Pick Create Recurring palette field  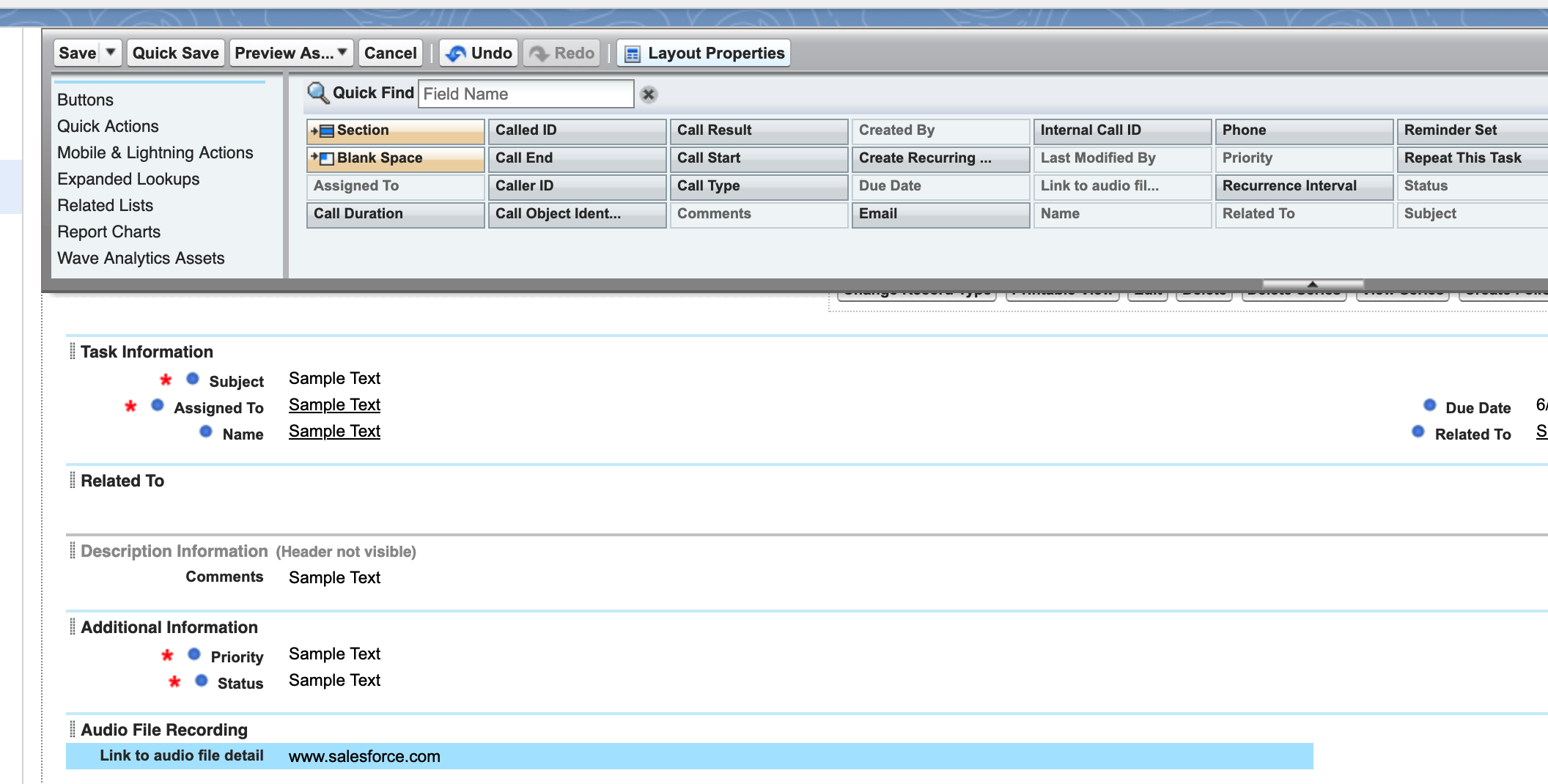941,158
